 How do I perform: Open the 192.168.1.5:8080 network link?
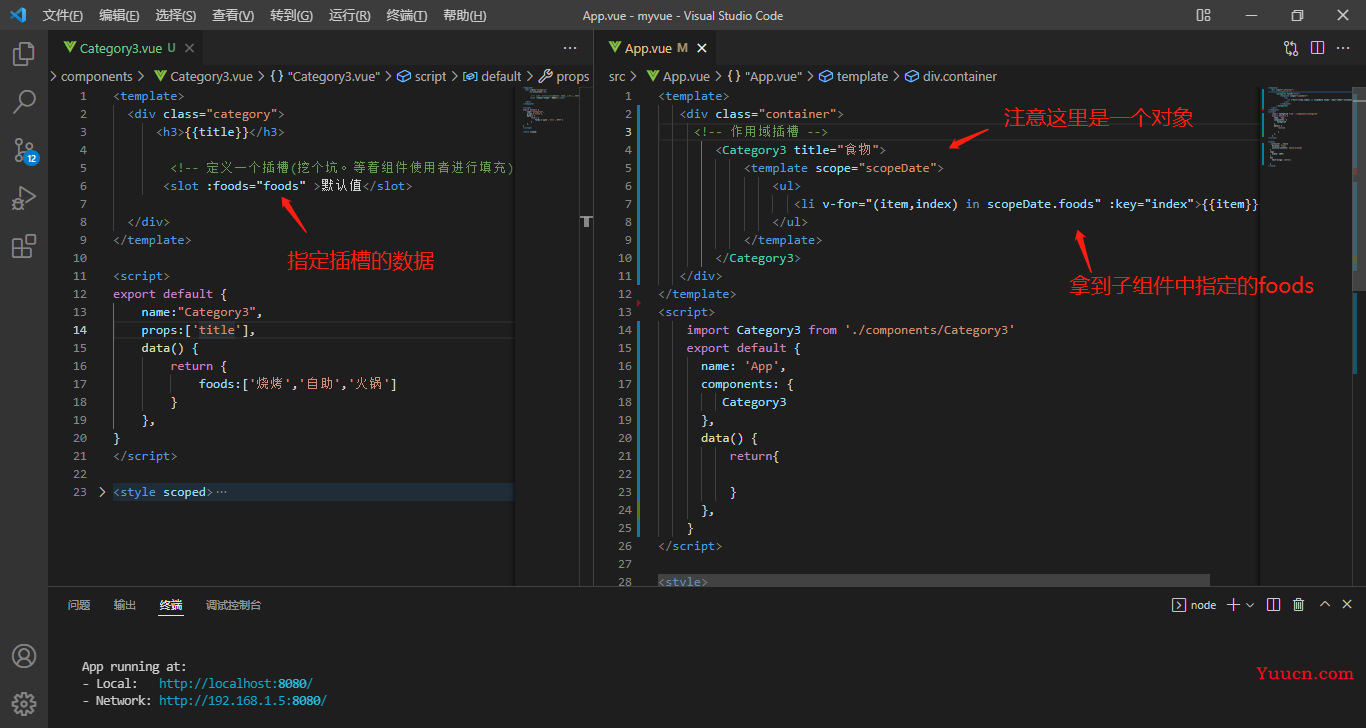(243, 701)
